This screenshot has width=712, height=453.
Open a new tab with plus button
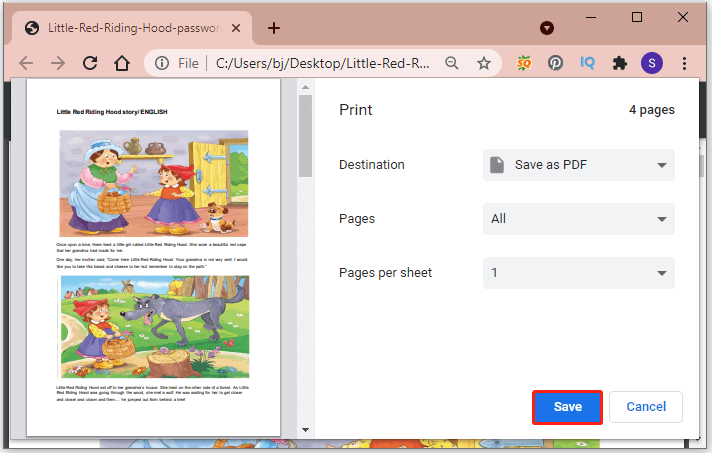coord(274,28)
